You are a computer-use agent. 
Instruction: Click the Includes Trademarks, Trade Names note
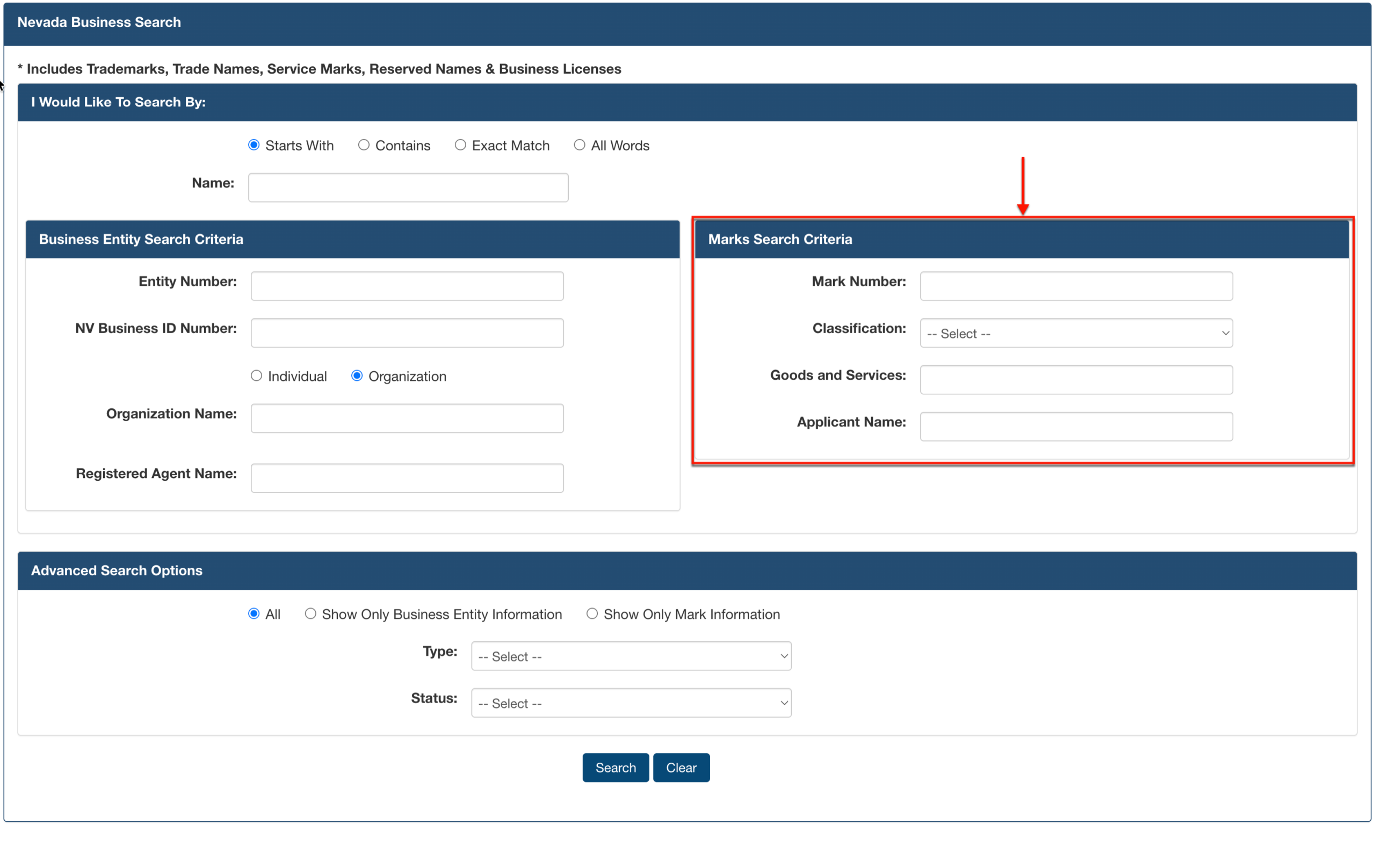pos(319,69)
